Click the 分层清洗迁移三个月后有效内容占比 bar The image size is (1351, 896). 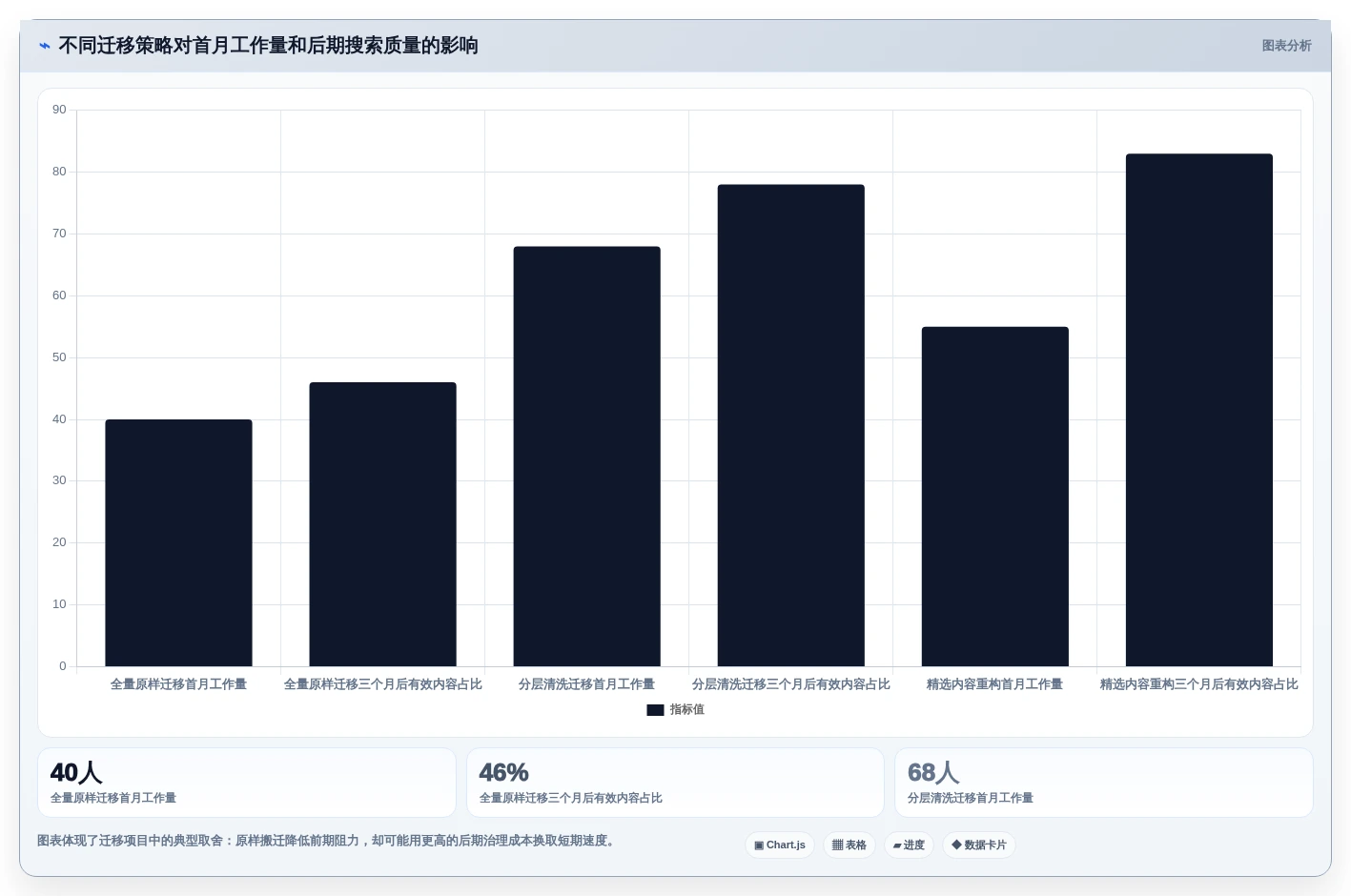tap(790, 425)
